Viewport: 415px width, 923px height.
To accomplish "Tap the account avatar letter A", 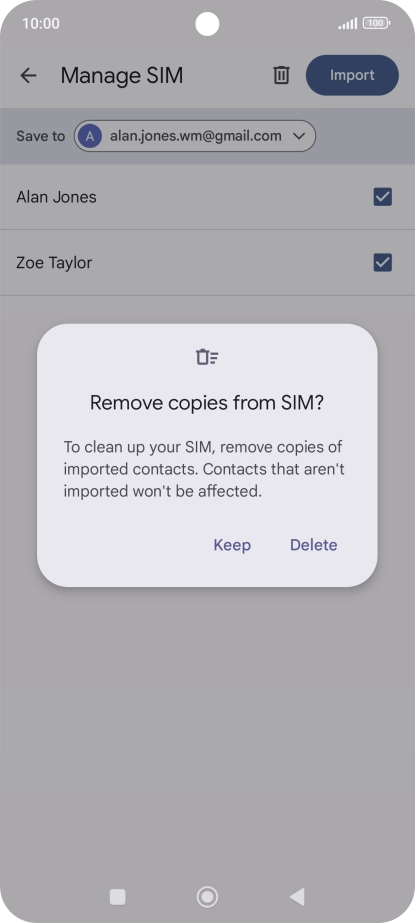I will point(90,137).
